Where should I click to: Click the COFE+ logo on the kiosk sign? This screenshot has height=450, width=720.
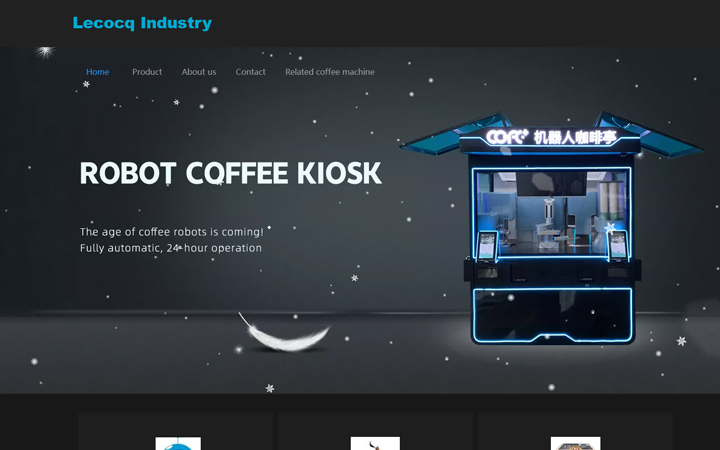tap(507, 137)
